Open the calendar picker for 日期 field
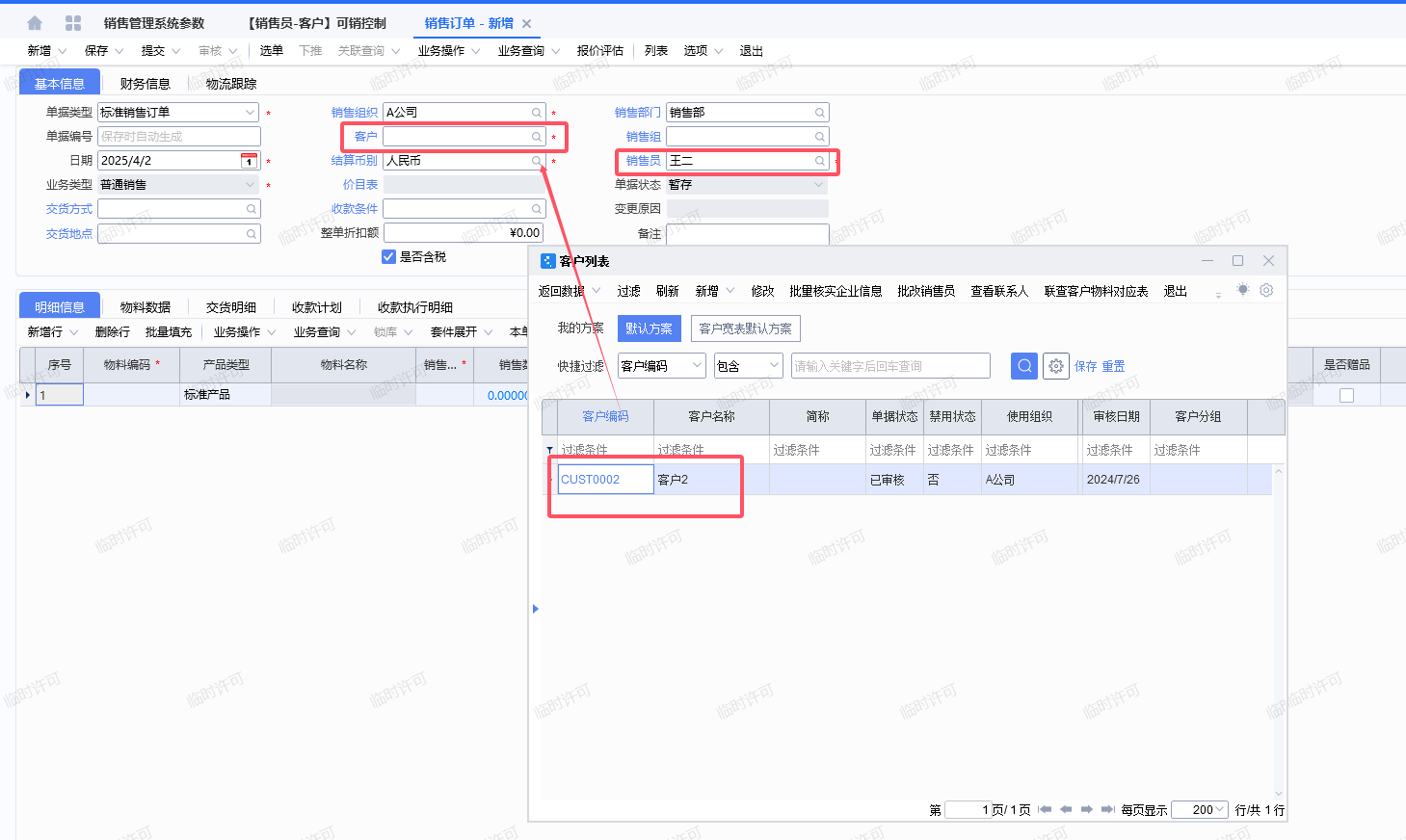The height and width of the screenshot is (840, 1406). [x=249, y=161]
